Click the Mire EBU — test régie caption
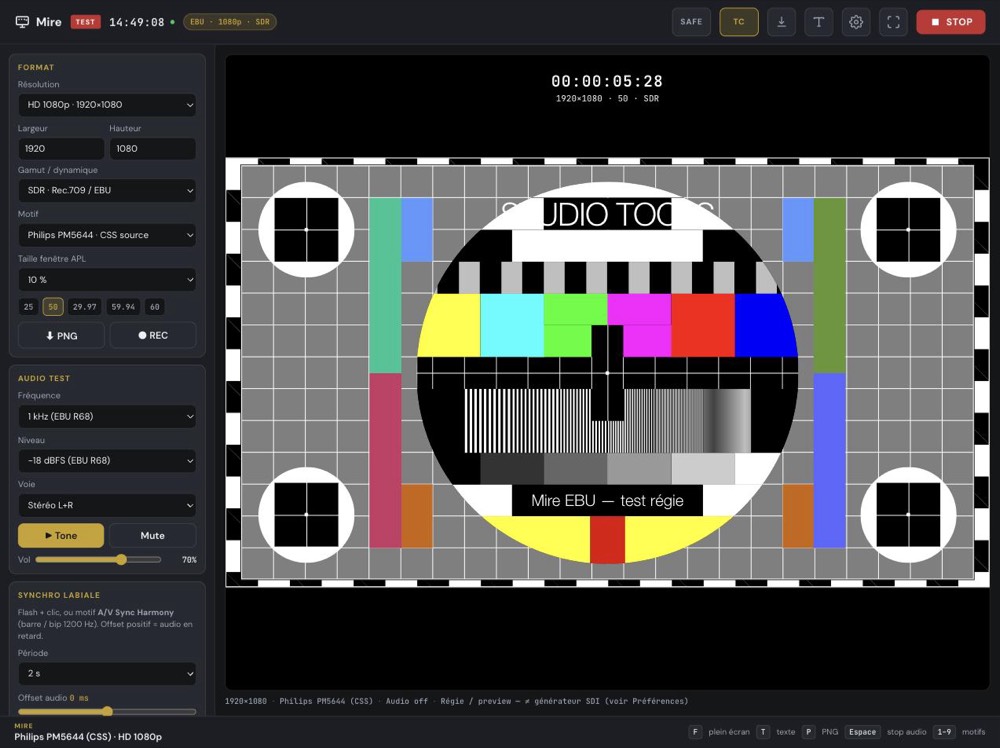 (607, 501)
